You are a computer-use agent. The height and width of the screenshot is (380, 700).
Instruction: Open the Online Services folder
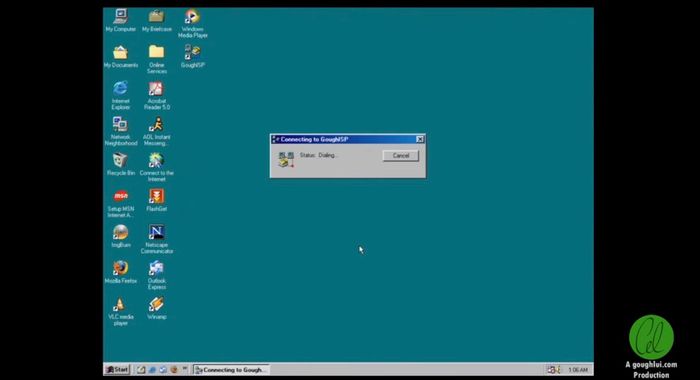(x=157, y=59)
